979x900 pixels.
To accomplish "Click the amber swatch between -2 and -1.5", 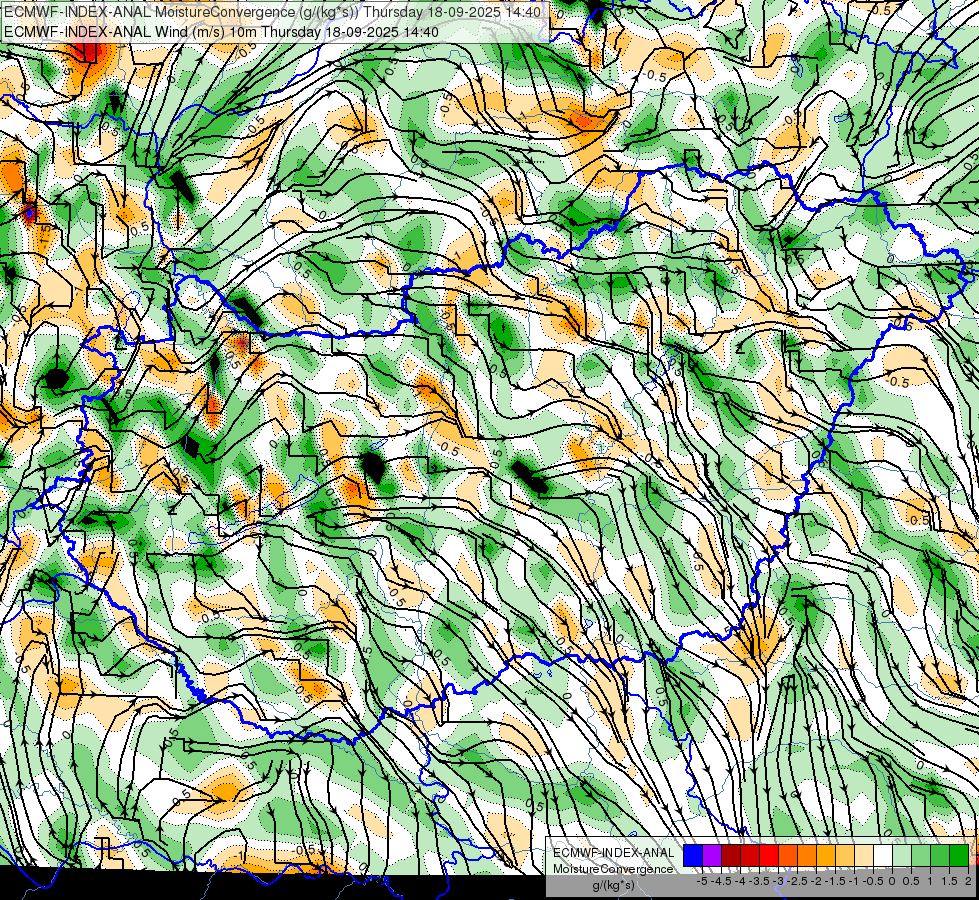I will (826, 855).
